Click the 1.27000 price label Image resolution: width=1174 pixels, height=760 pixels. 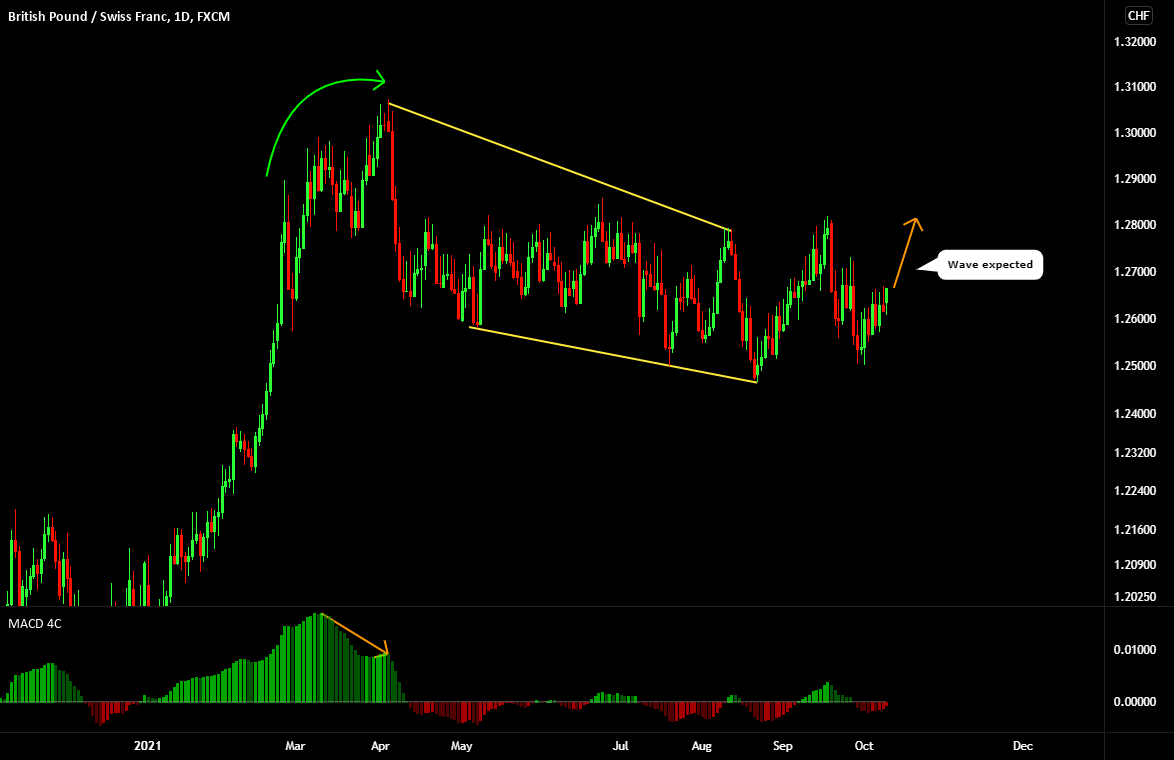point(1134,272)
